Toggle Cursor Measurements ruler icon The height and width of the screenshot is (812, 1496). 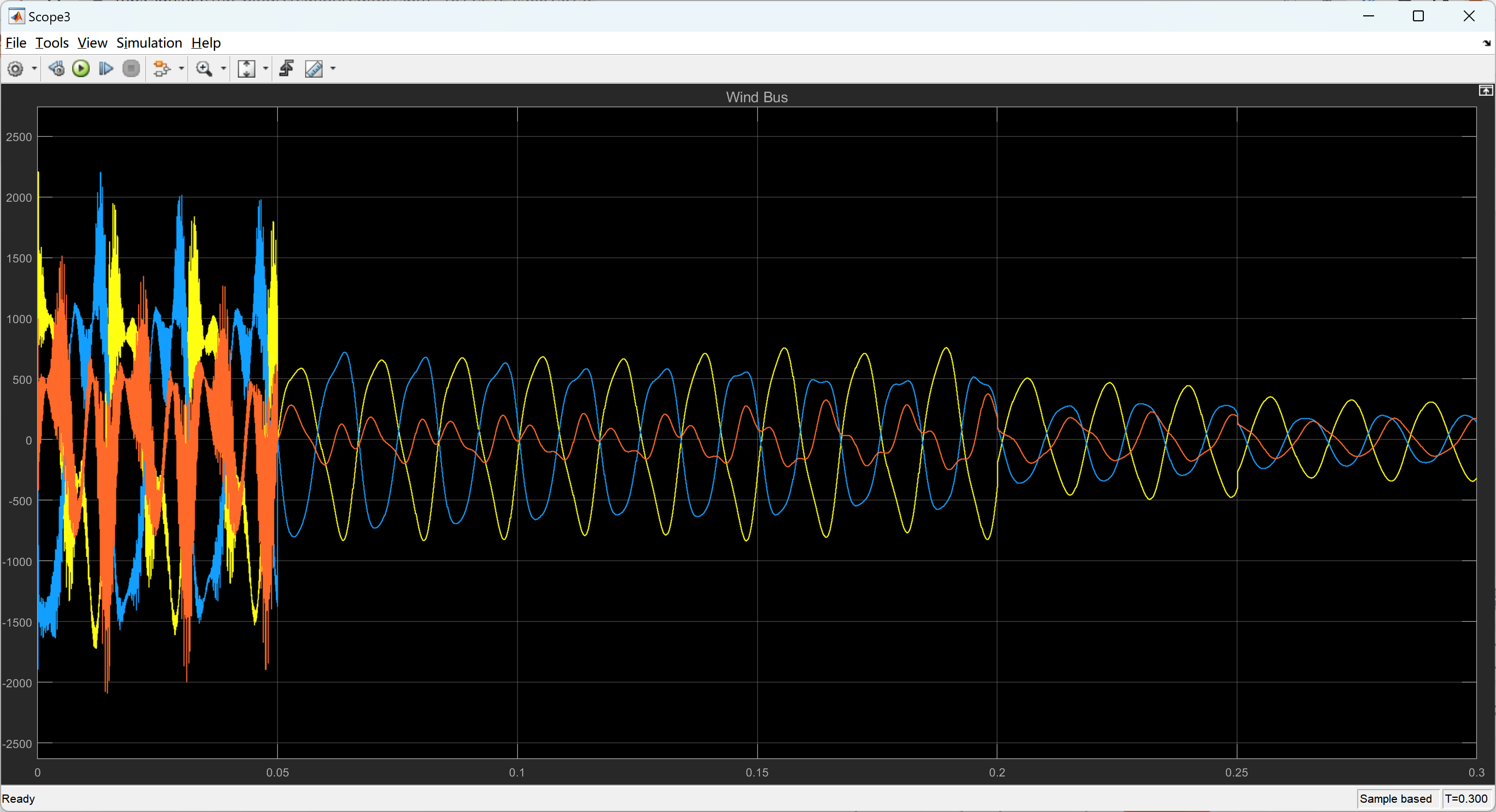(x=314, y=68)
